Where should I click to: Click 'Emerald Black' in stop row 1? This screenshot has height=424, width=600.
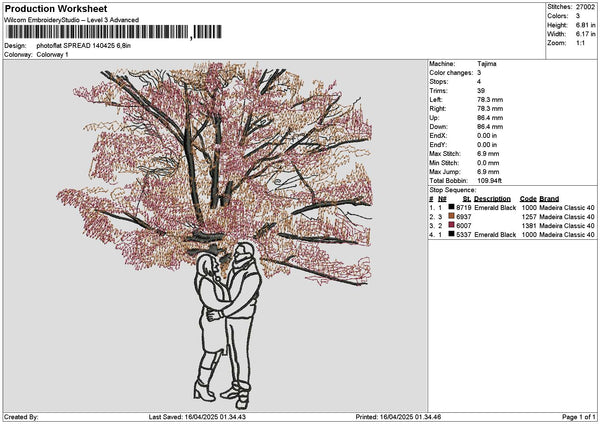(495, 208)
